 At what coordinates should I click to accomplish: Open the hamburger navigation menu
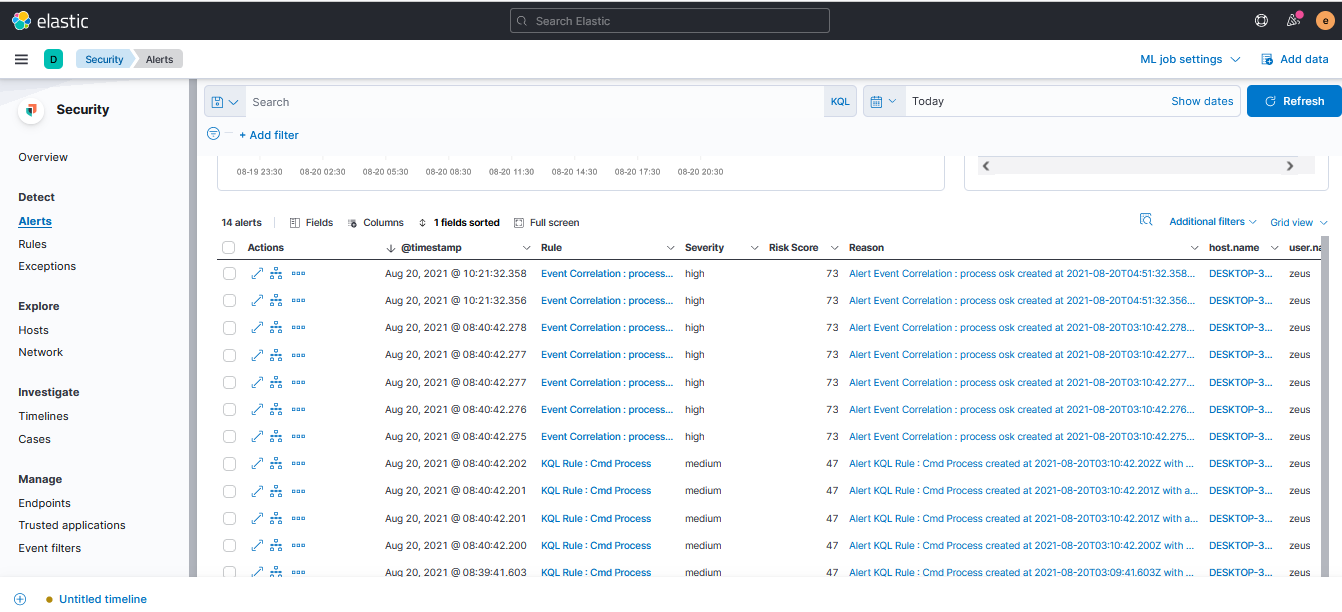[x=21, y=59]
